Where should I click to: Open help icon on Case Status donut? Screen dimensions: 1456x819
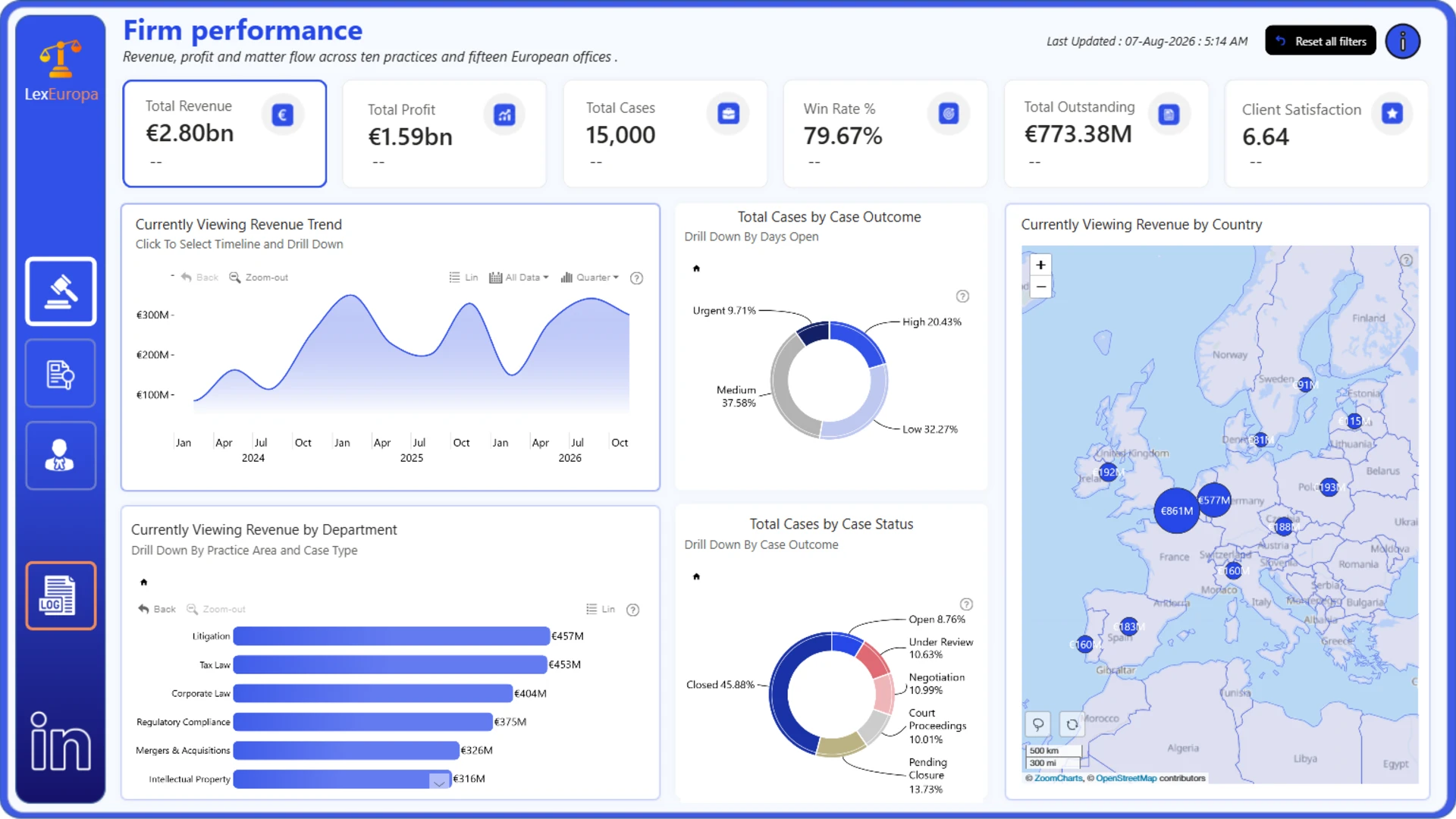pos(966,604)
